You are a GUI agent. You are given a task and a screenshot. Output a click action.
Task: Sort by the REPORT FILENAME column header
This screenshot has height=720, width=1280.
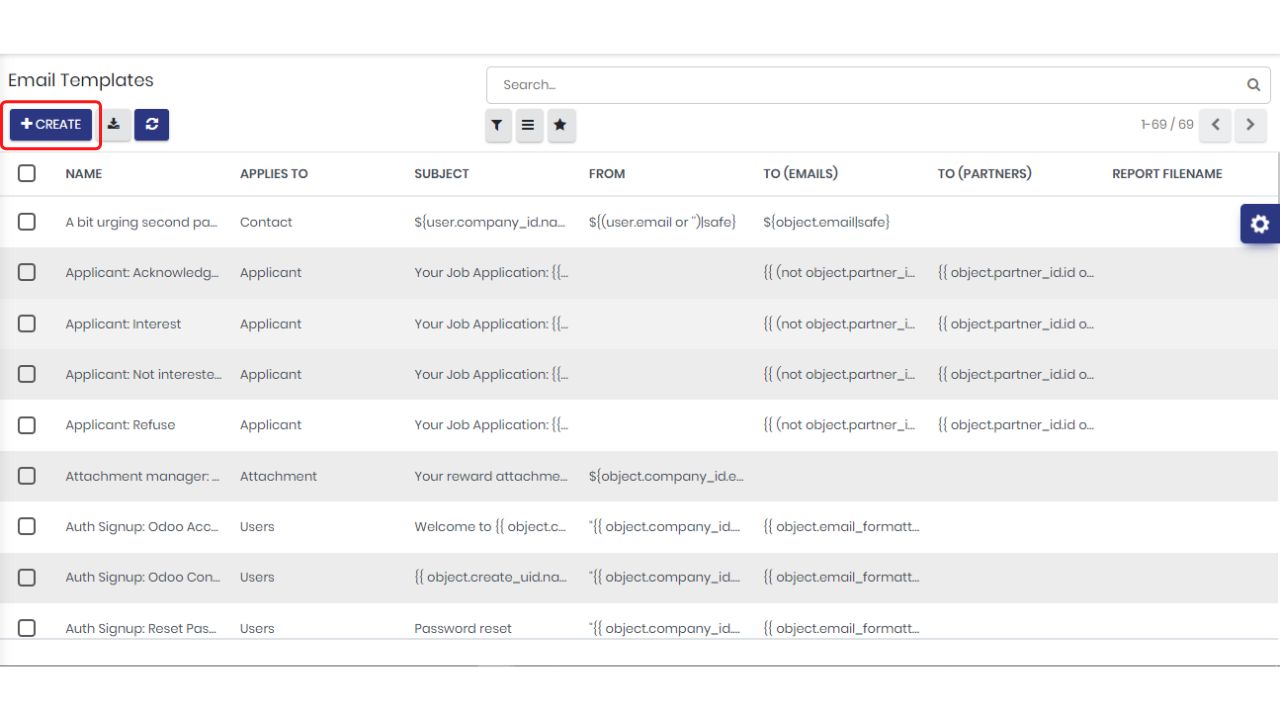click(1167, 174)
